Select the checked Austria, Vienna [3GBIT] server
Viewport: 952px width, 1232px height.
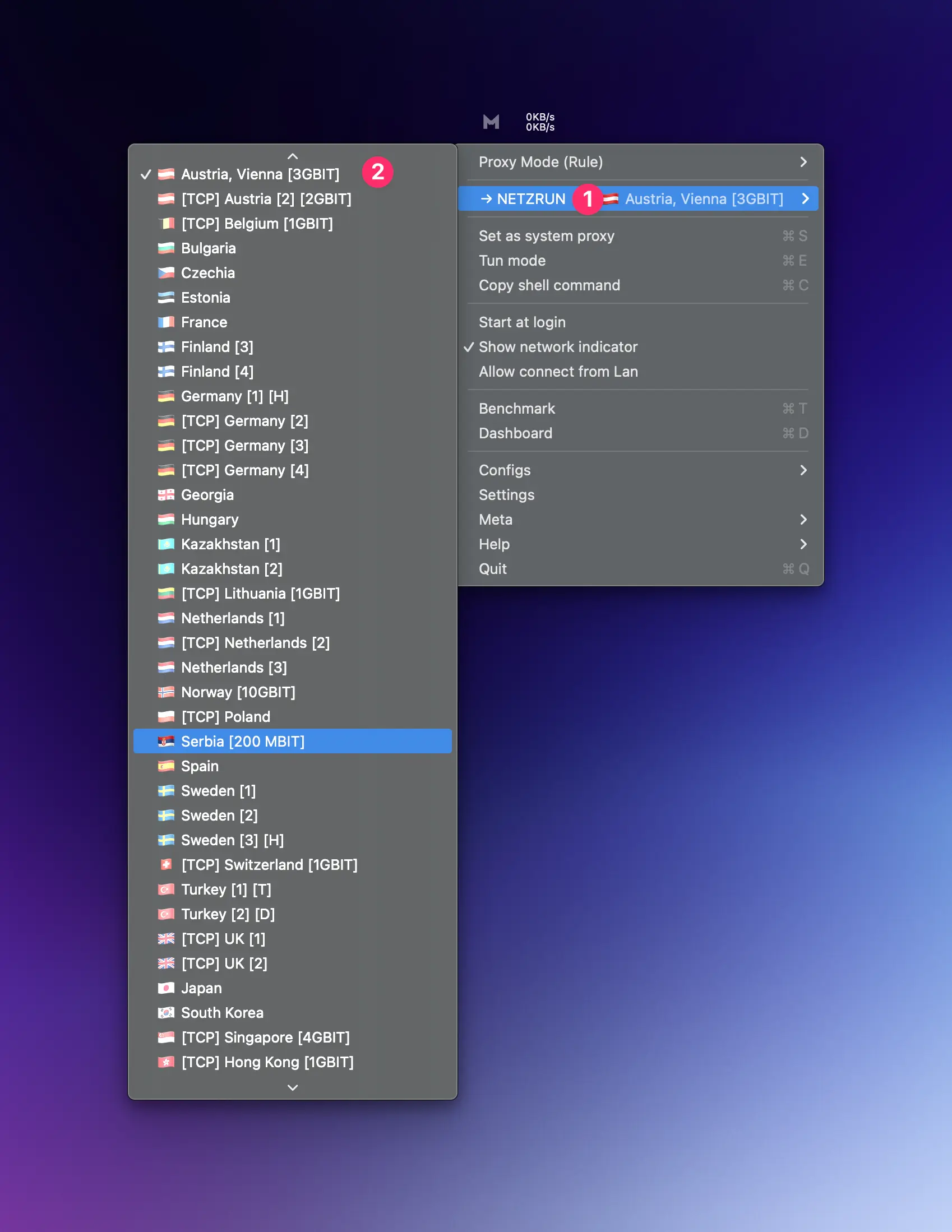point(260,174)
